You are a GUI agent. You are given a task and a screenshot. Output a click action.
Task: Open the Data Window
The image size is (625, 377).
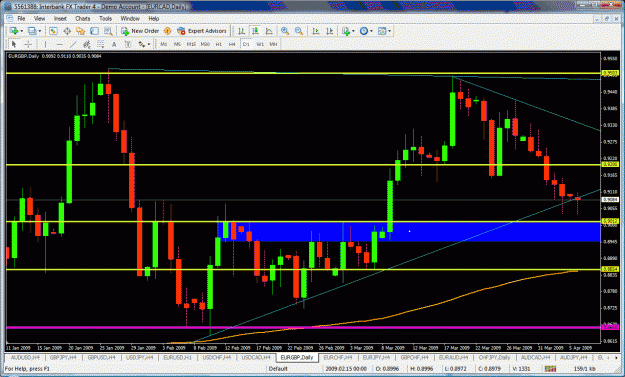click(67, 31)
